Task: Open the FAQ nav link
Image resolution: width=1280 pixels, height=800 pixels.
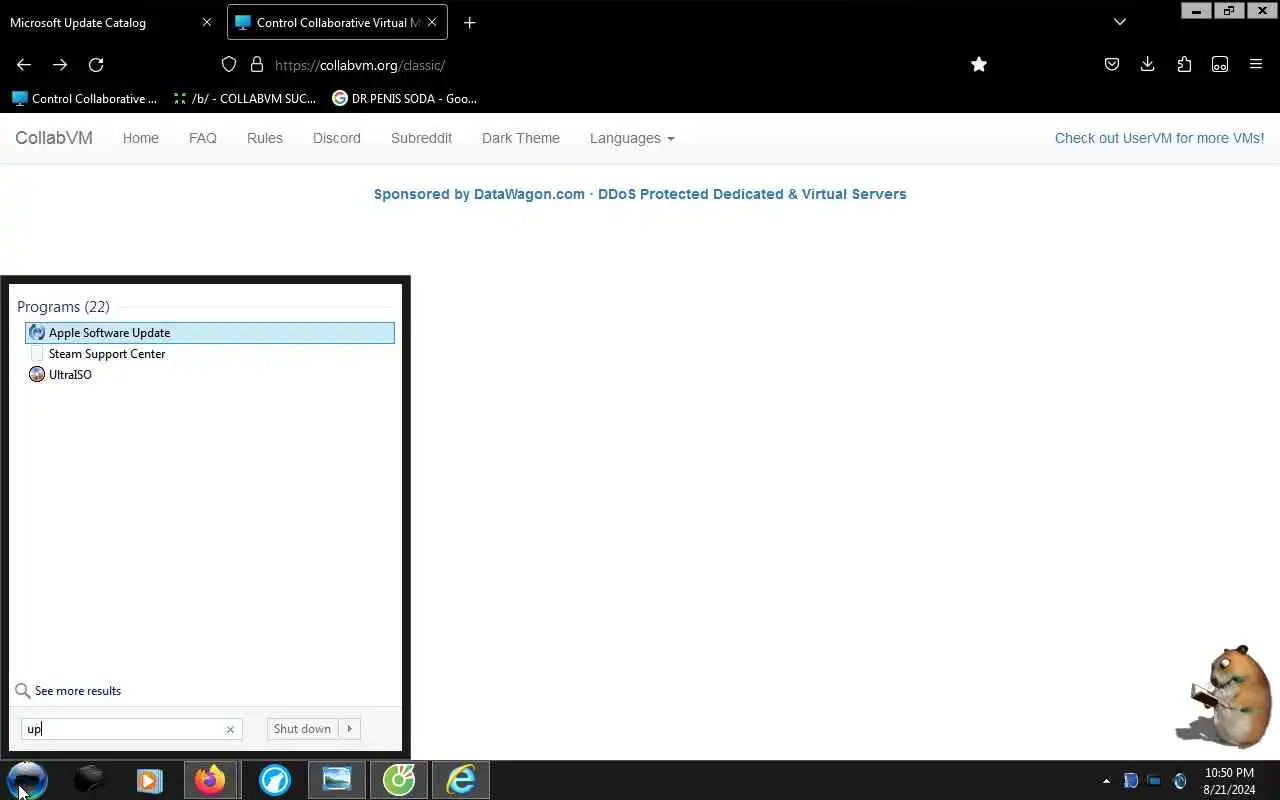Action: 203,138
